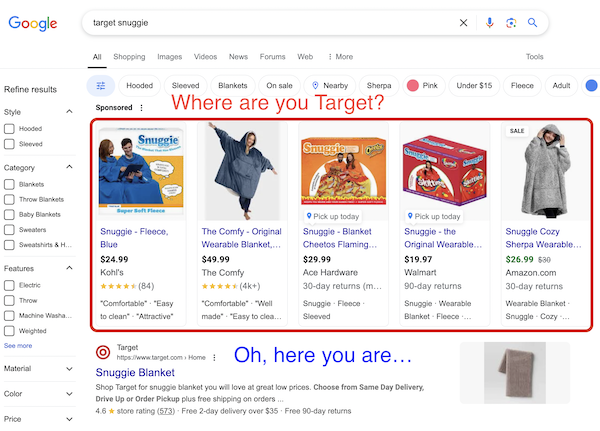
Task: Open the Images tab
Action: (170, 57)
